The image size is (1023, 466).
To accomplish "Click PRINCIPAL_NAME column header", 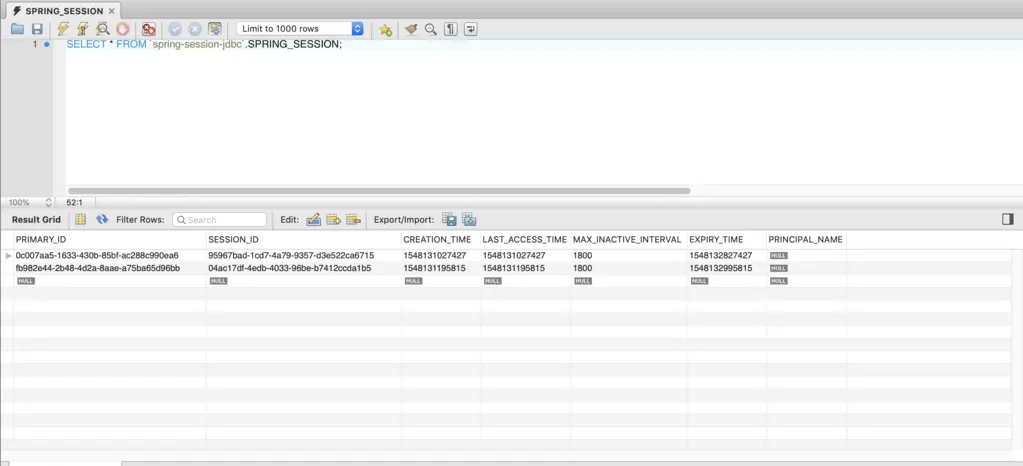I will click(806, 240).
